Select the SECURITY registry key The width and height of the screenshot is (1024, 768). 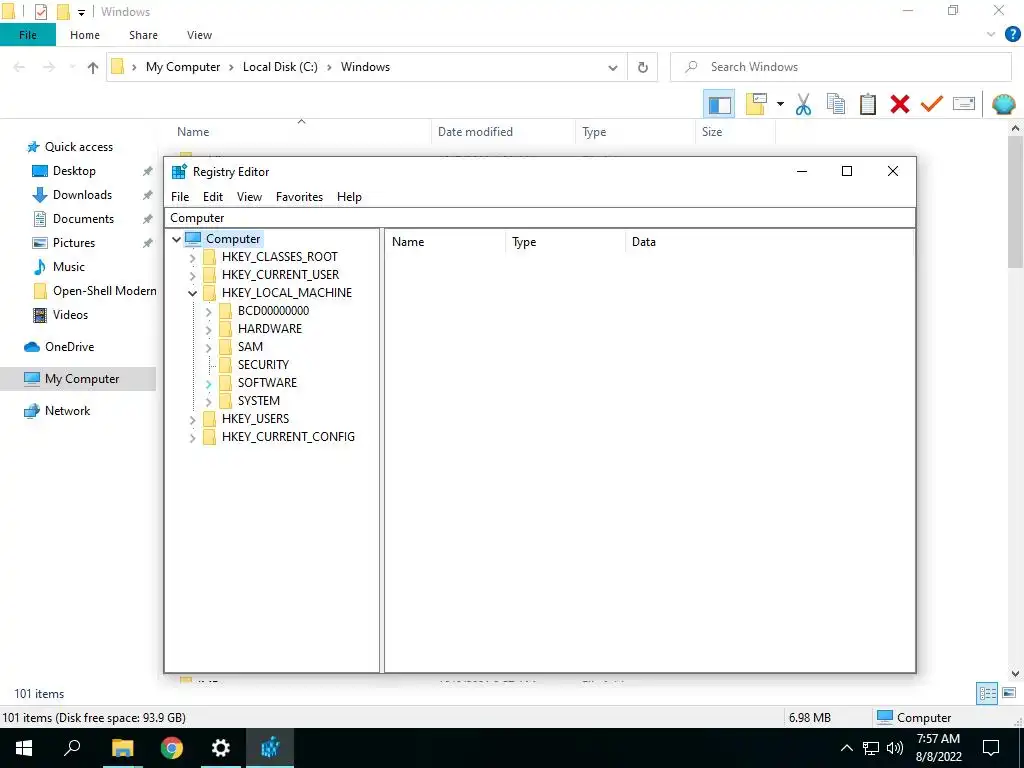pyautogui.click(x=263, y=364)
